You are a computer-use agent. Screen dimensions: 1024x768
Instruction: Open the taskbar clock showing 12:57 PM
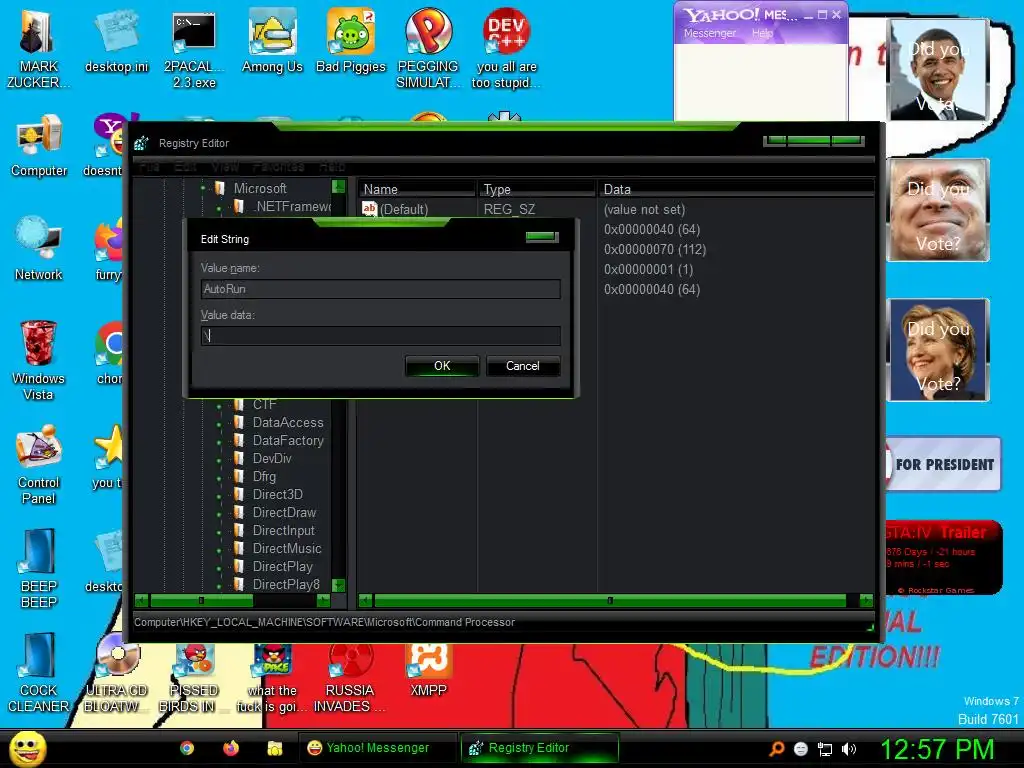coord(937,749)
